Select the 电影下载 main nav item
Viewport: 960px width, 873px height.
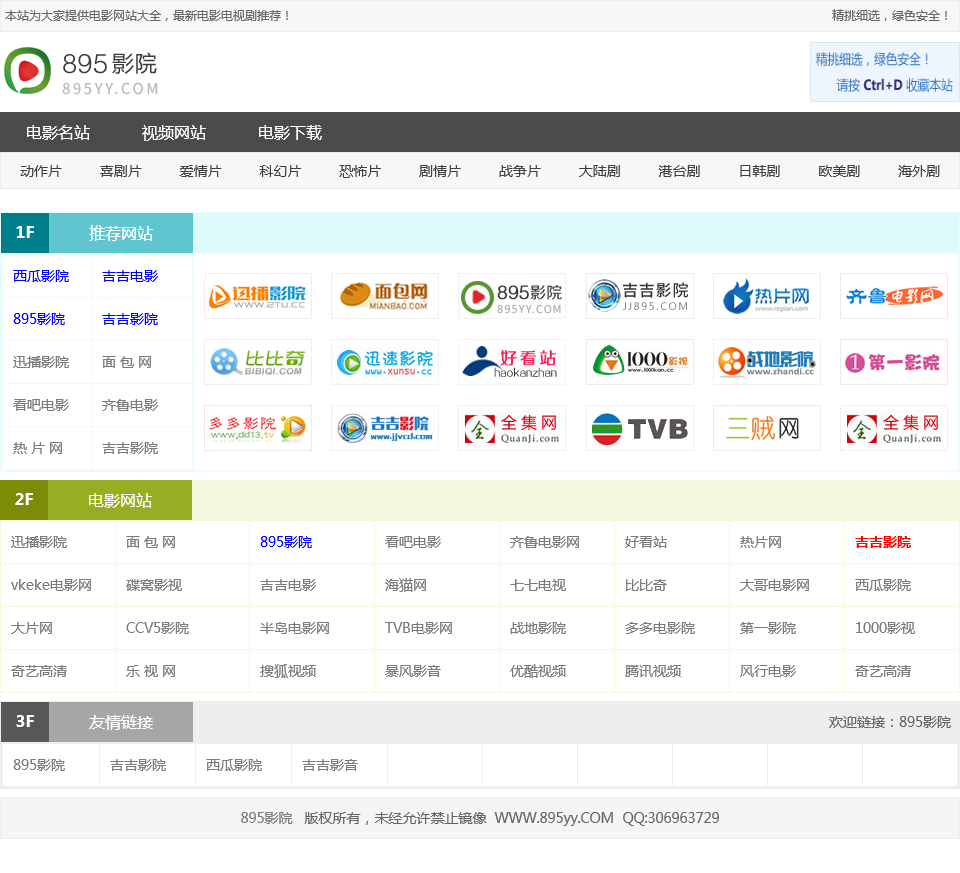(x=290, y=133)
